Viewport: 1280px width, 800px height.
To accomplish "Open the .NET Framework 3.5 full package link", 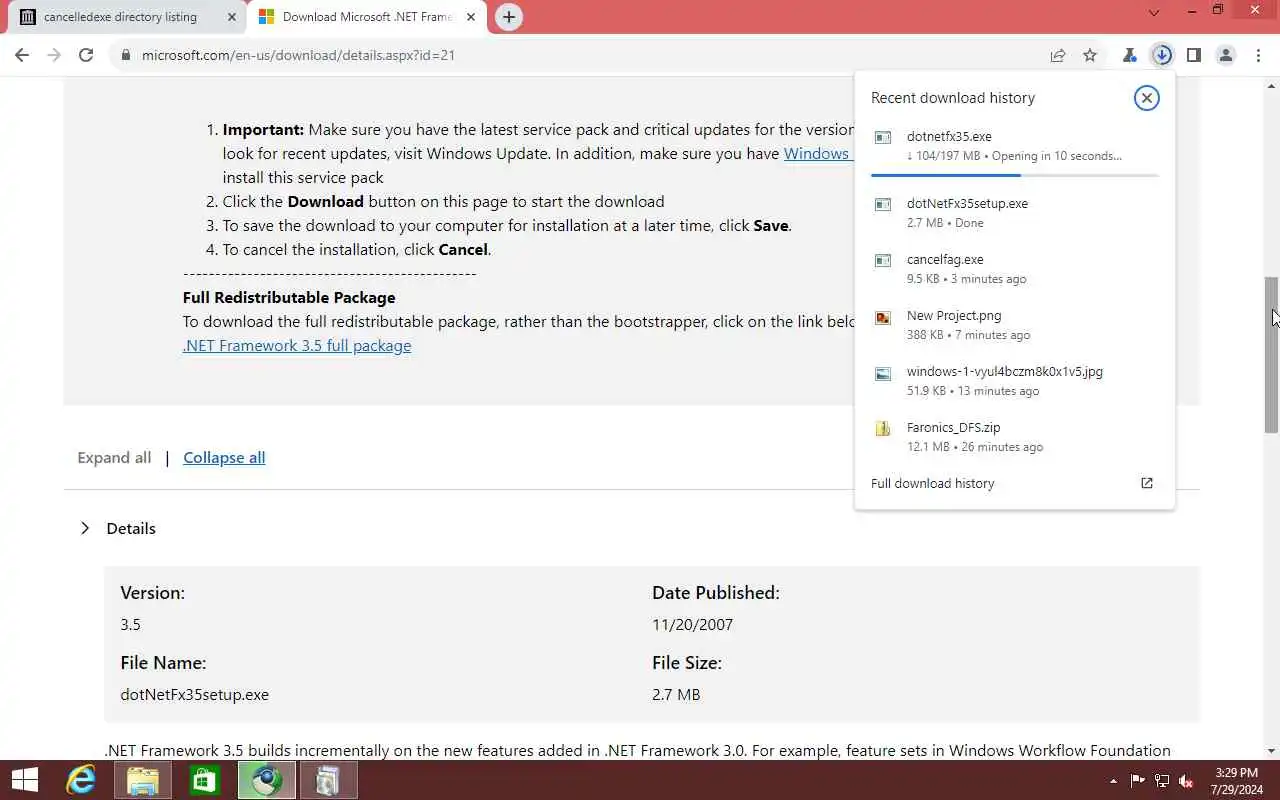I will click(297, 345).
